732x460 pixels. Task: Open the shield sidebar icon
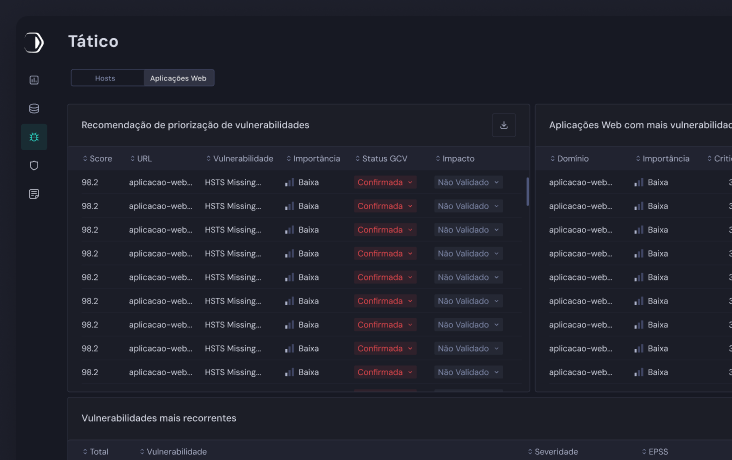[34, 165]
